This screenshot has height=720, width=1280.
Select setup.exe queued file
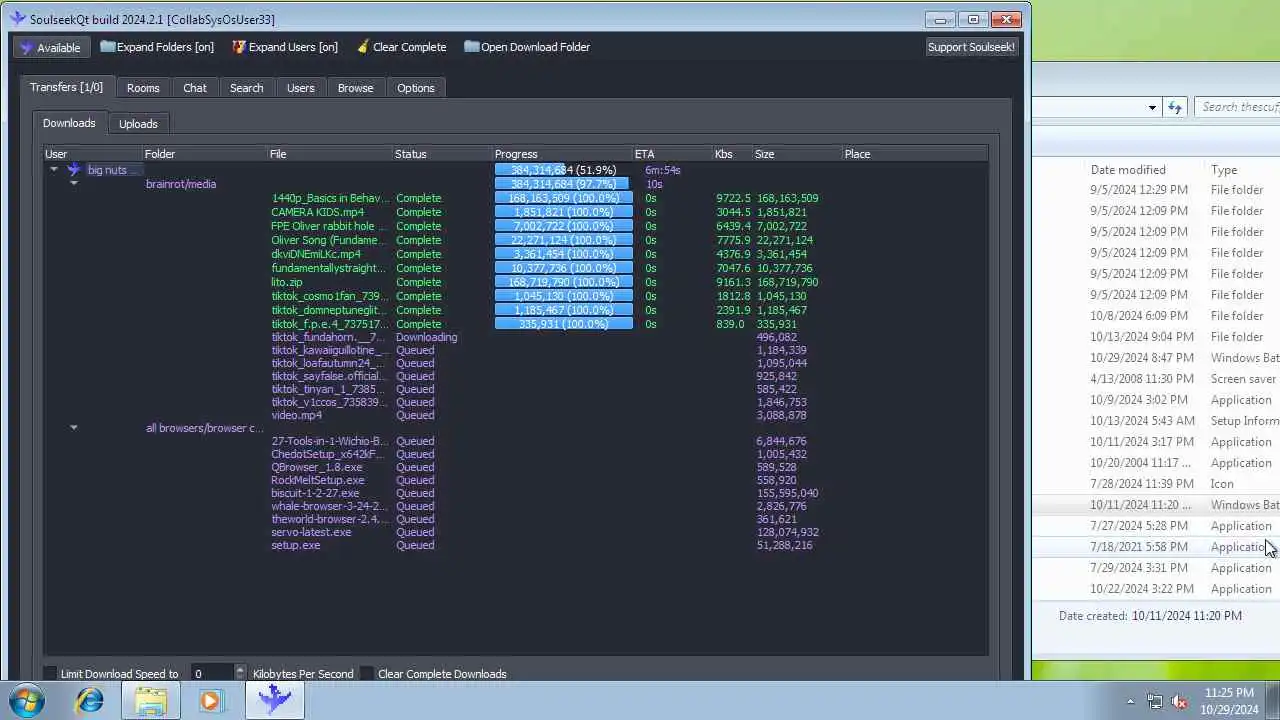pos(296,545)
